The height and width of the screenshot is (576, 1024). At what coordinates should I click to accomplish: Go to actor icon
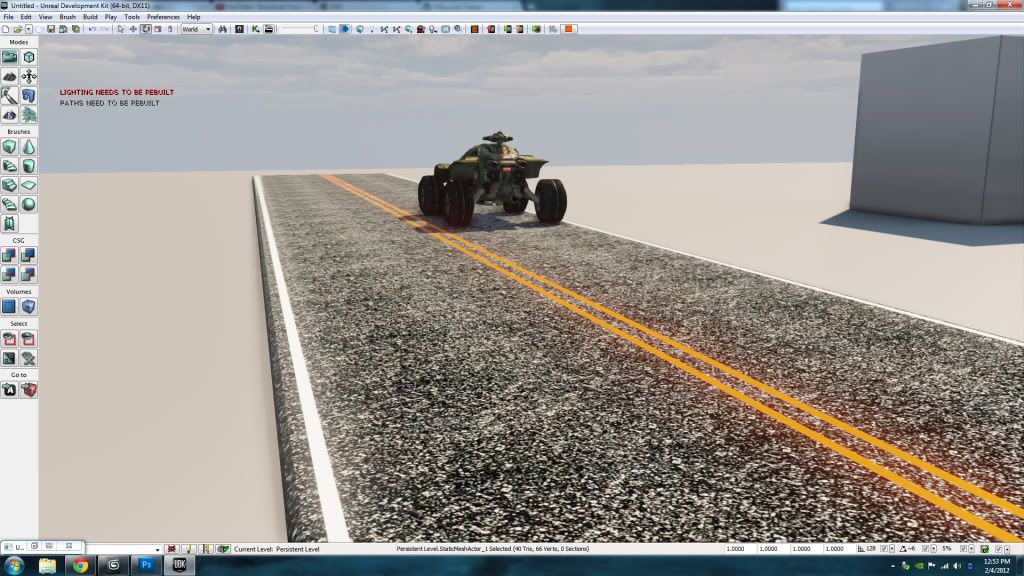9,390
